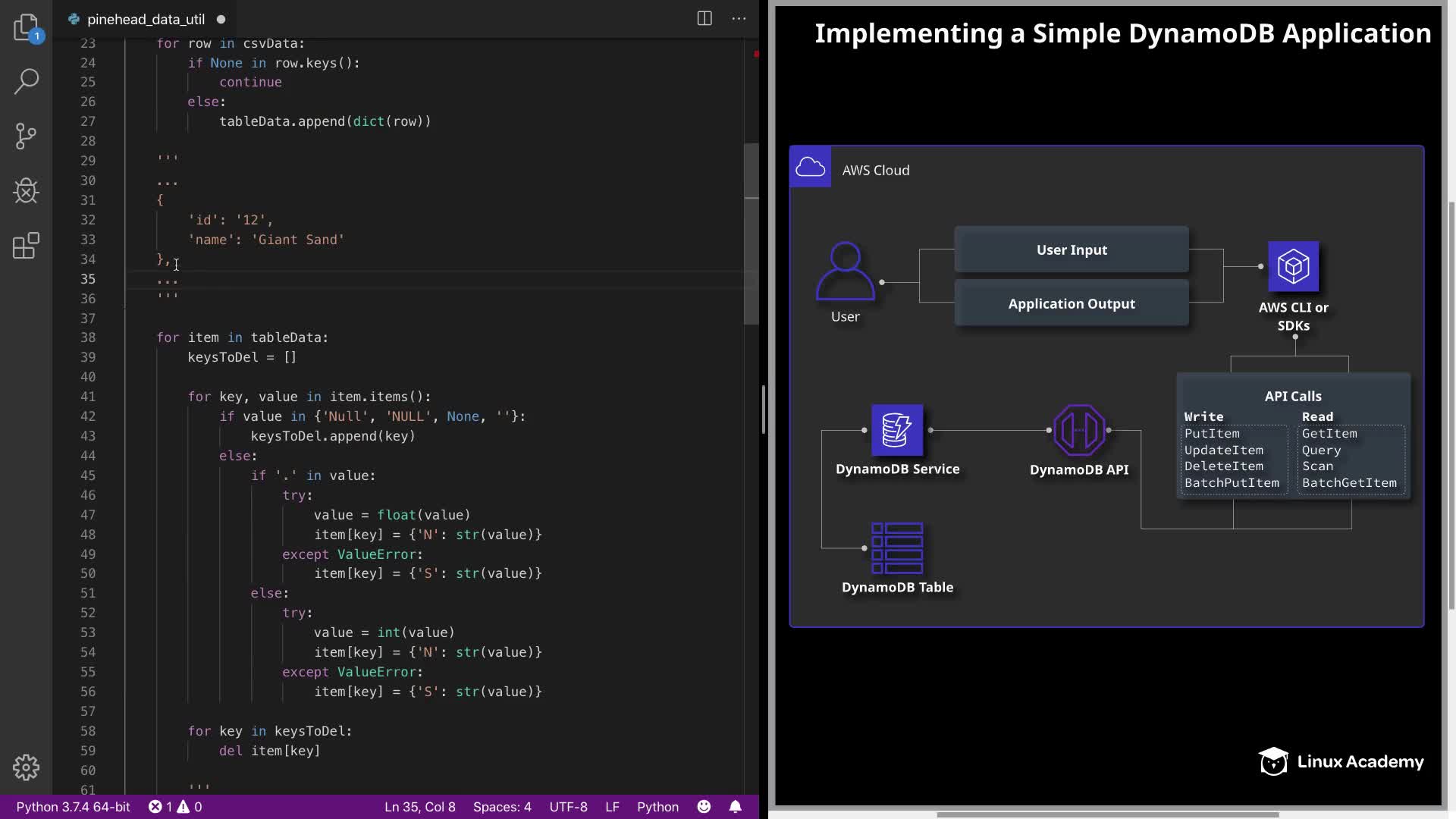This screenshot has width=1456, height=819.
Task: Open the Source Control view icon
Action: coord(26,136)
